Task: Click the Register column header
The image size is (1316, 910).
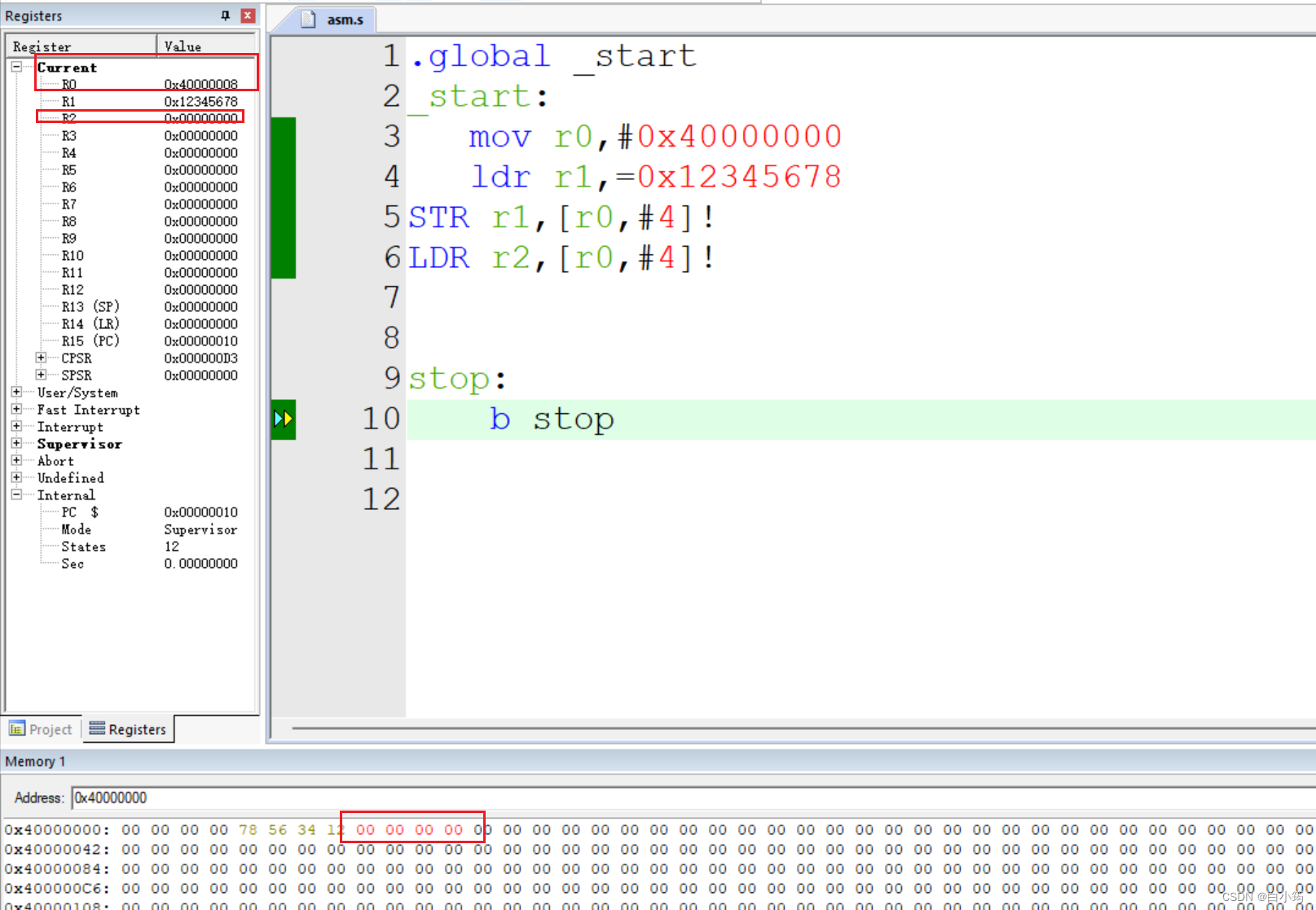Action: coord(81,46)
